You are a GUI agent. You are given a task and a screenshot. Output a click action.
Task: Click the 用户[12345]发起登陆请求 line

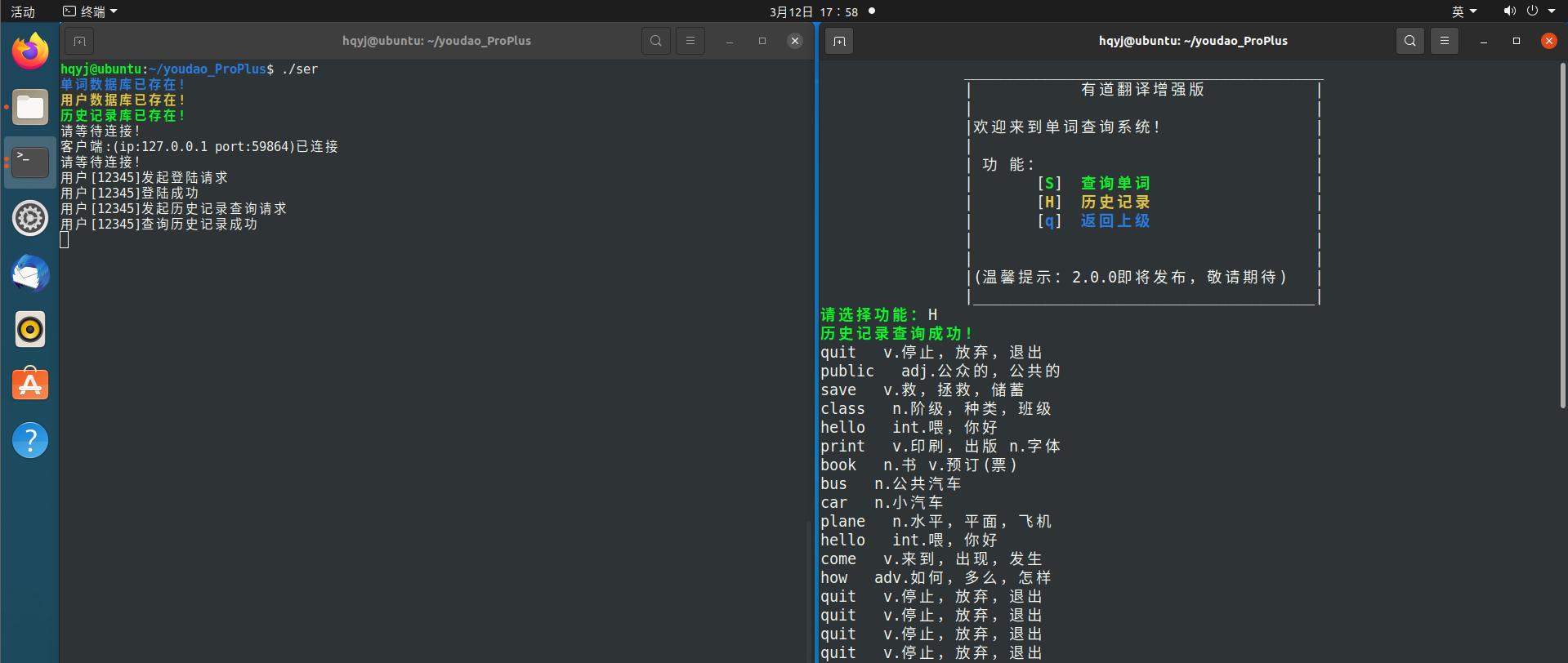pyautogui.click(x=145, y=177)
